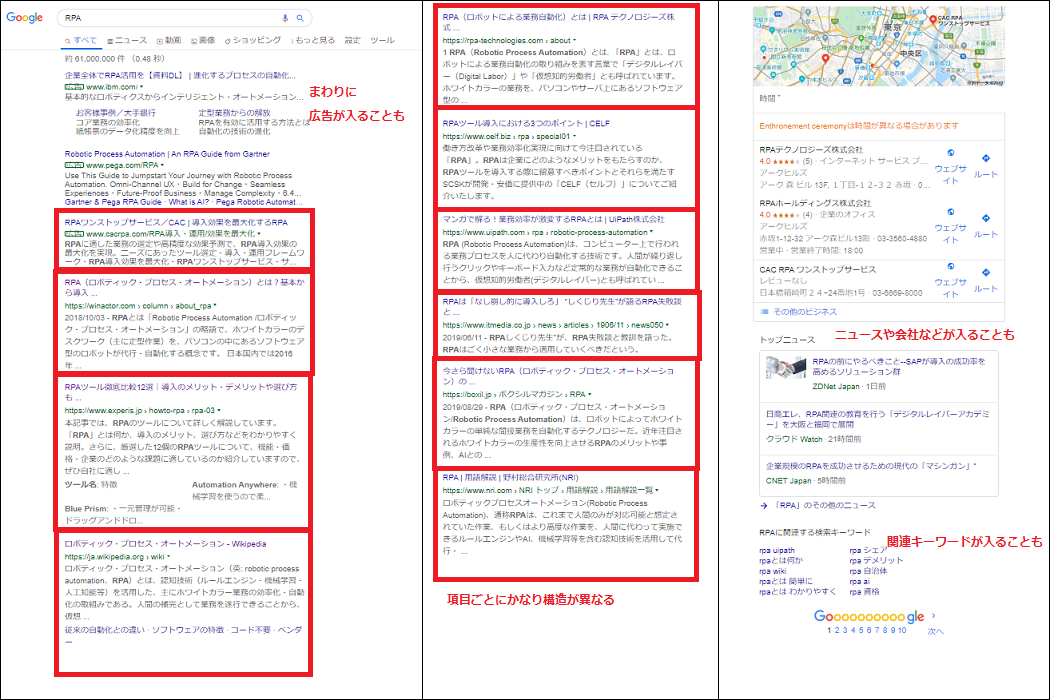This screenshot has height=700, width=1050.
Task: Open the winactor.com RPAとは result title
Action: coord(184,287)
